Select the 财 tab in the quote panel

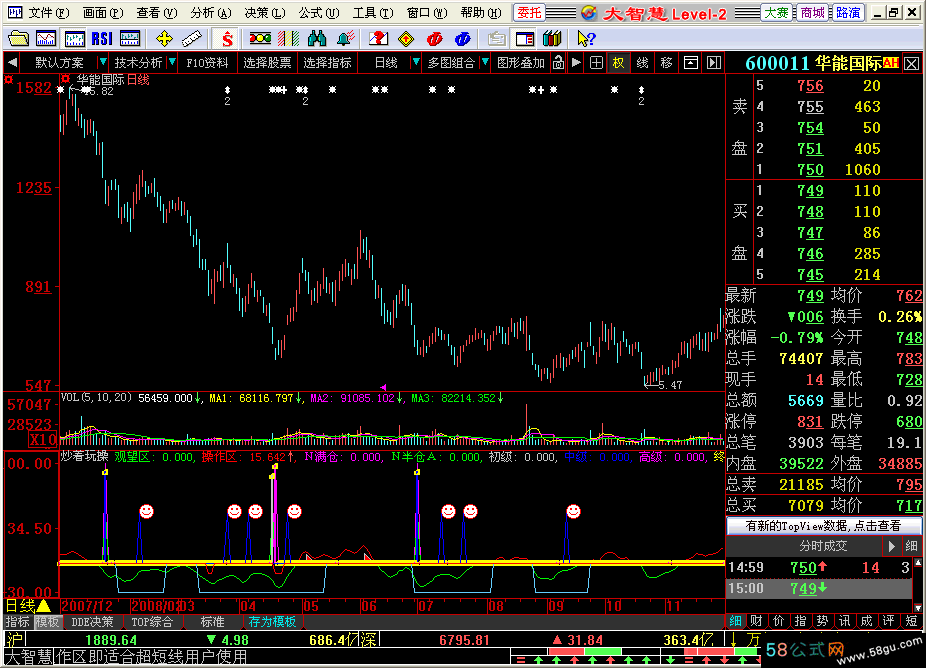click(x=757, y=621)
